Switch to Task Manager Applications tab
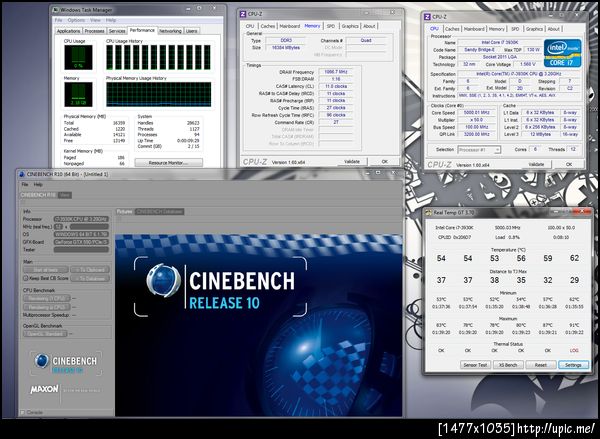Viewport: 600px width, 439px height. [68, 31]
